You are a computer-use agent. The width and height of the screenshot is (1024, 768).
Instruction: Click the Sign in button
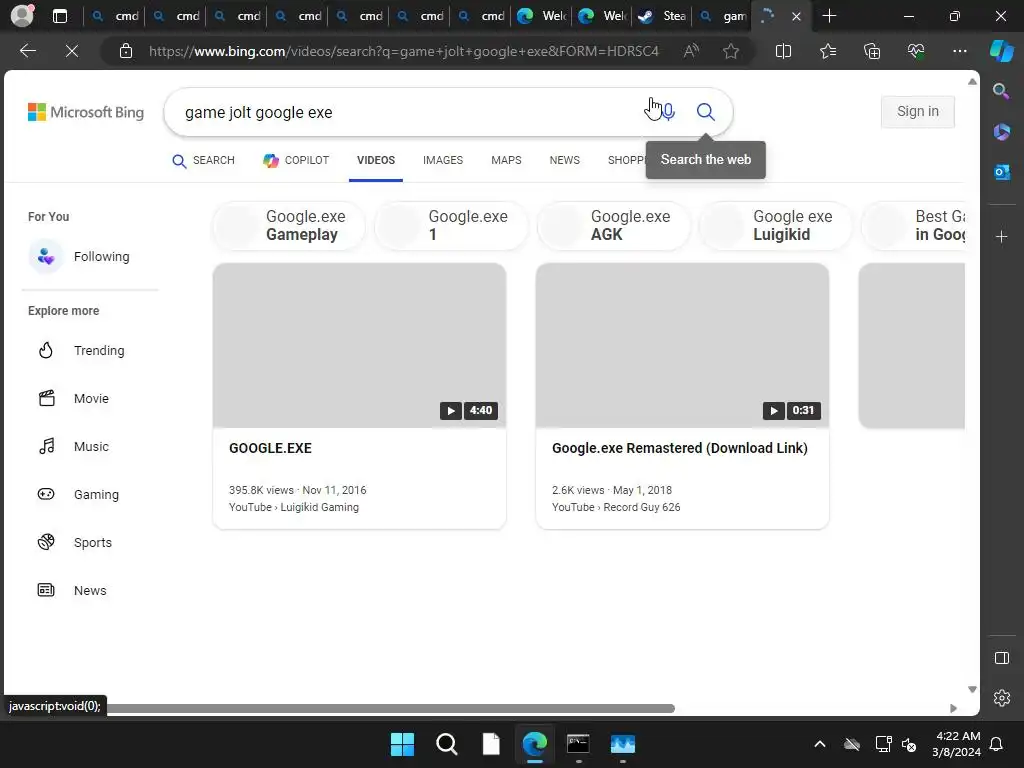point(918,112)
